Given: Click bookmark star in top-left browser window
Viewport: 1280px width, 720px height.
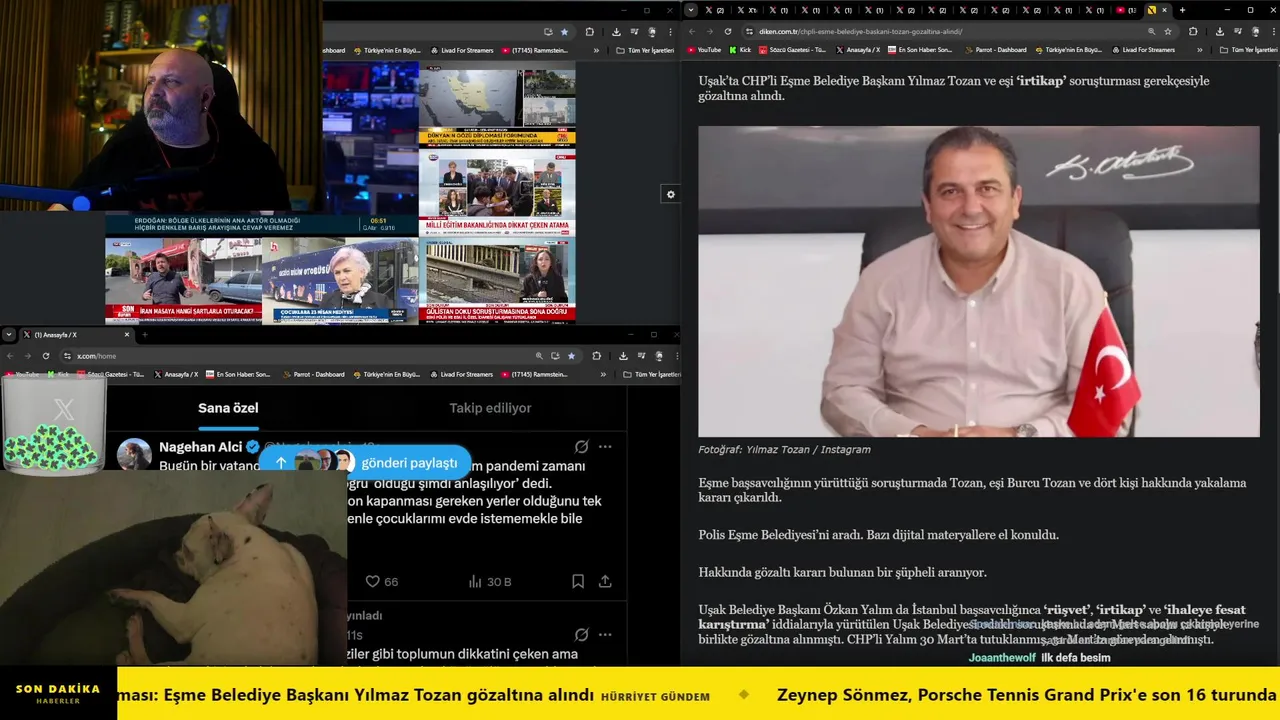Looking at the screenshot, I should pyautogui.click(x=564, y=32).
